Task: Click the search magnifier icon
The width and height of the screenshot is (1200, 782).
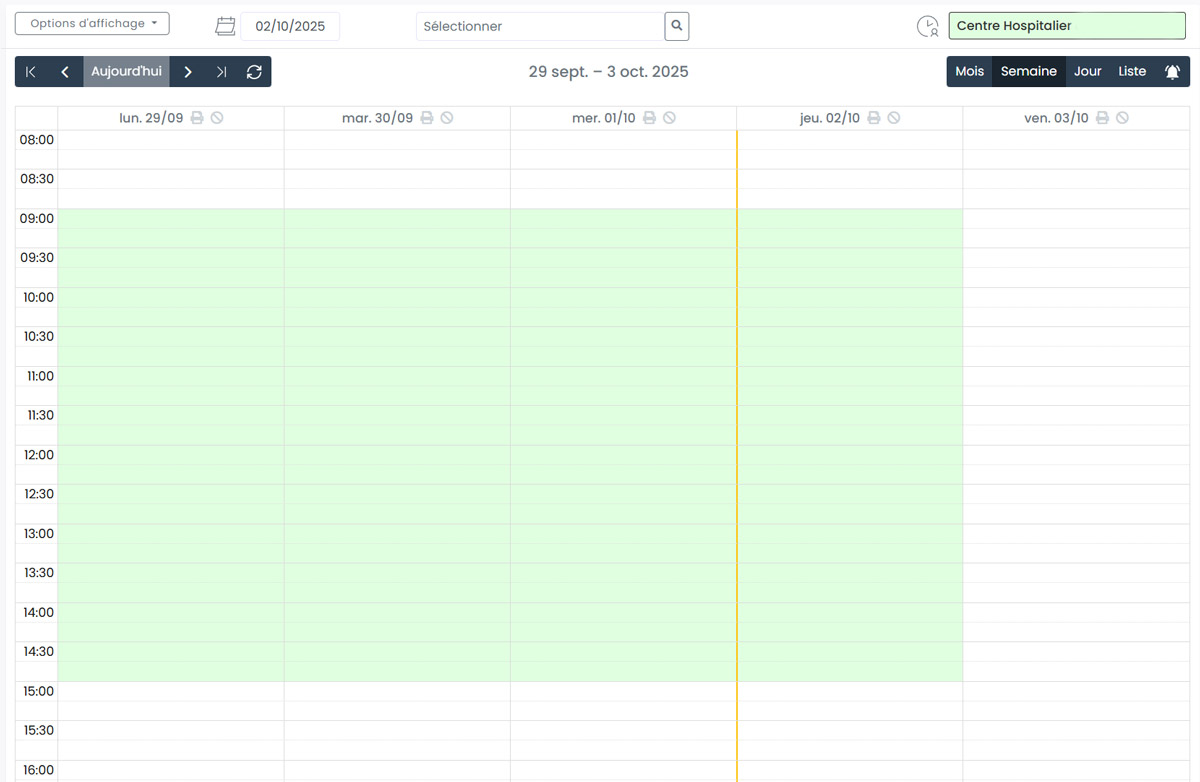Action: click(x=677, y=26)
